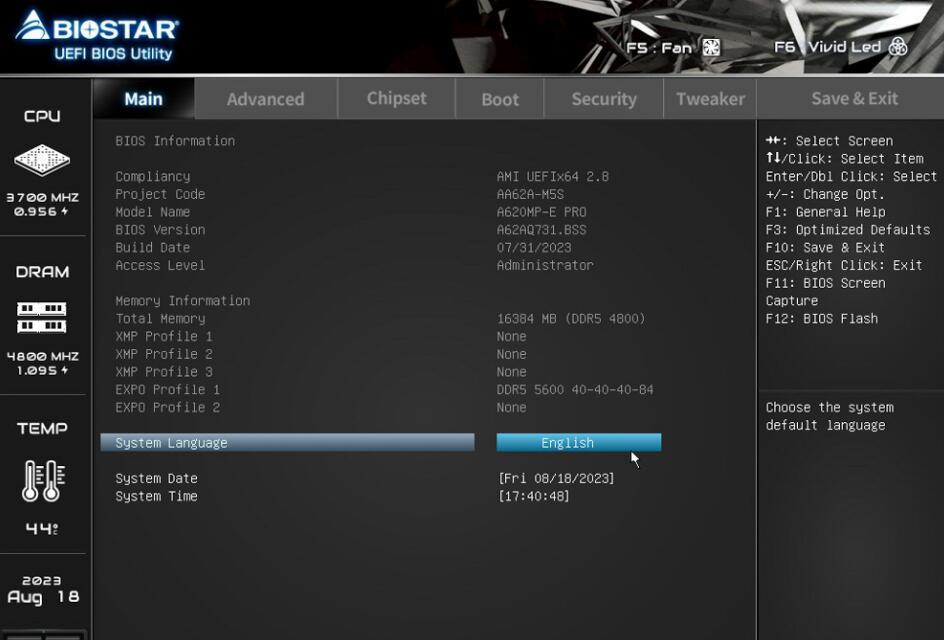Viewport: 944px width, 640px height.
Task: Click the 4800 MHZ DRAM frequency readout
Action: [x=42, y=356]
